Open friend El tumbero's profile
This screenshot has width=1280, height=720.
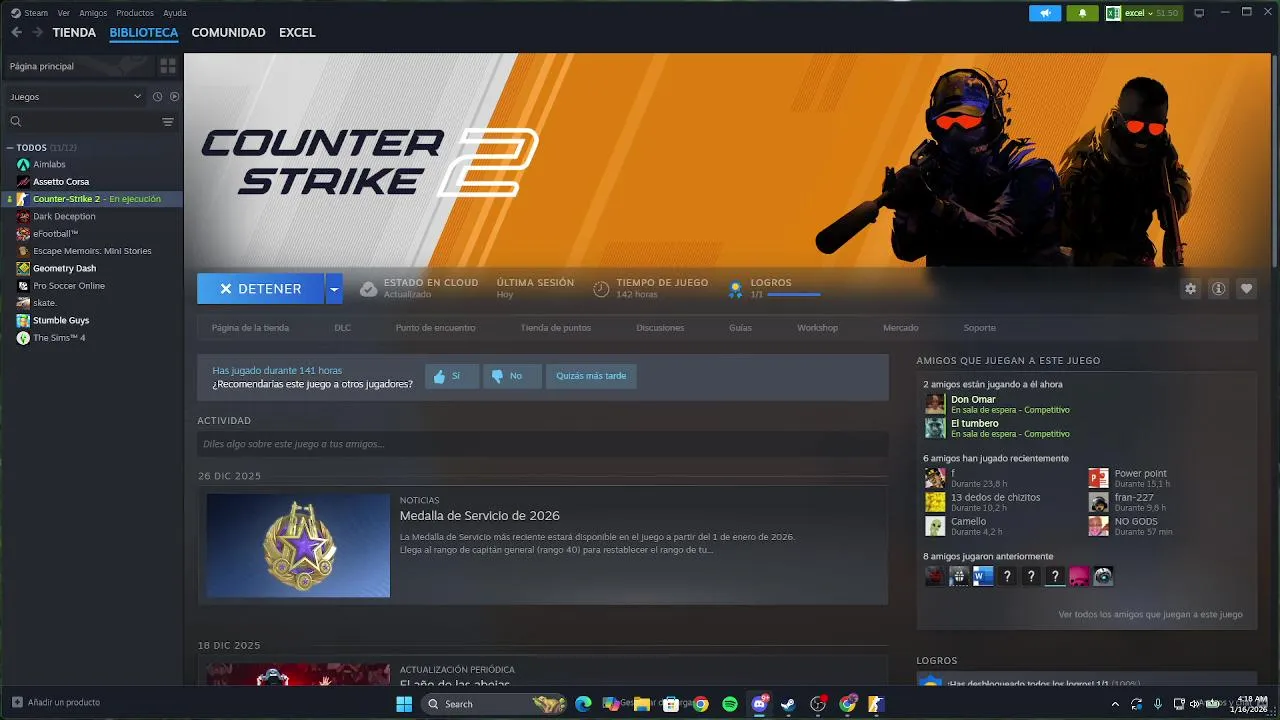click(x=974, y=424)
